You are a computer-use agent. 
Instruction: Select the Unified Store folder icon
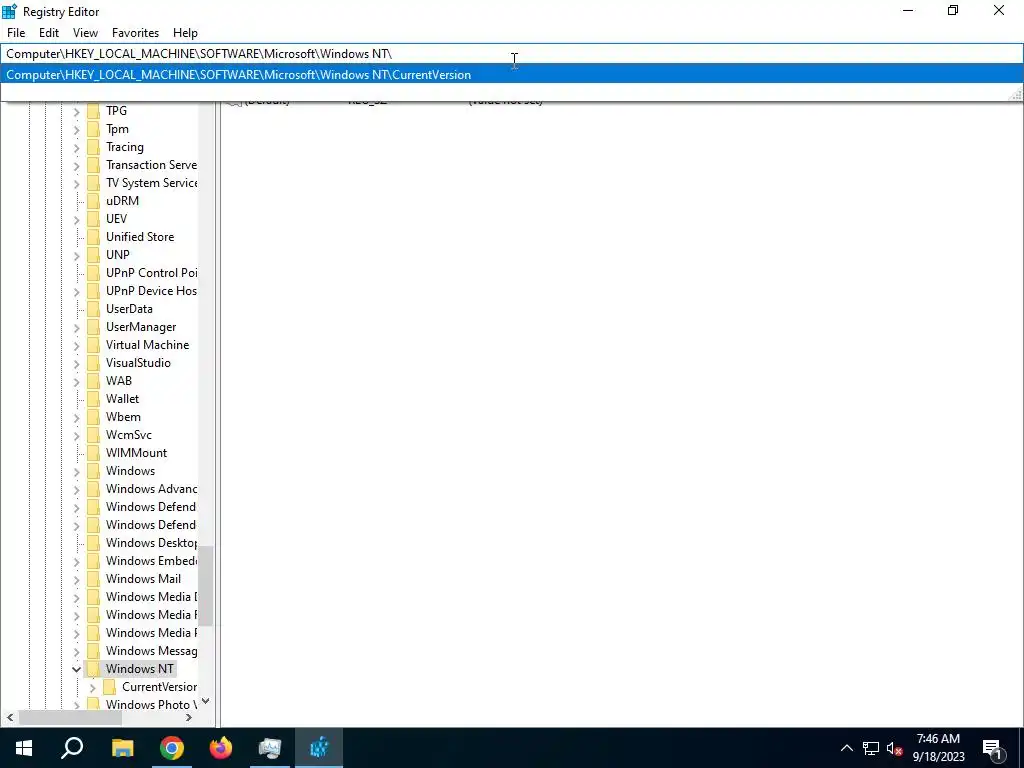click(x=93, y=236)
